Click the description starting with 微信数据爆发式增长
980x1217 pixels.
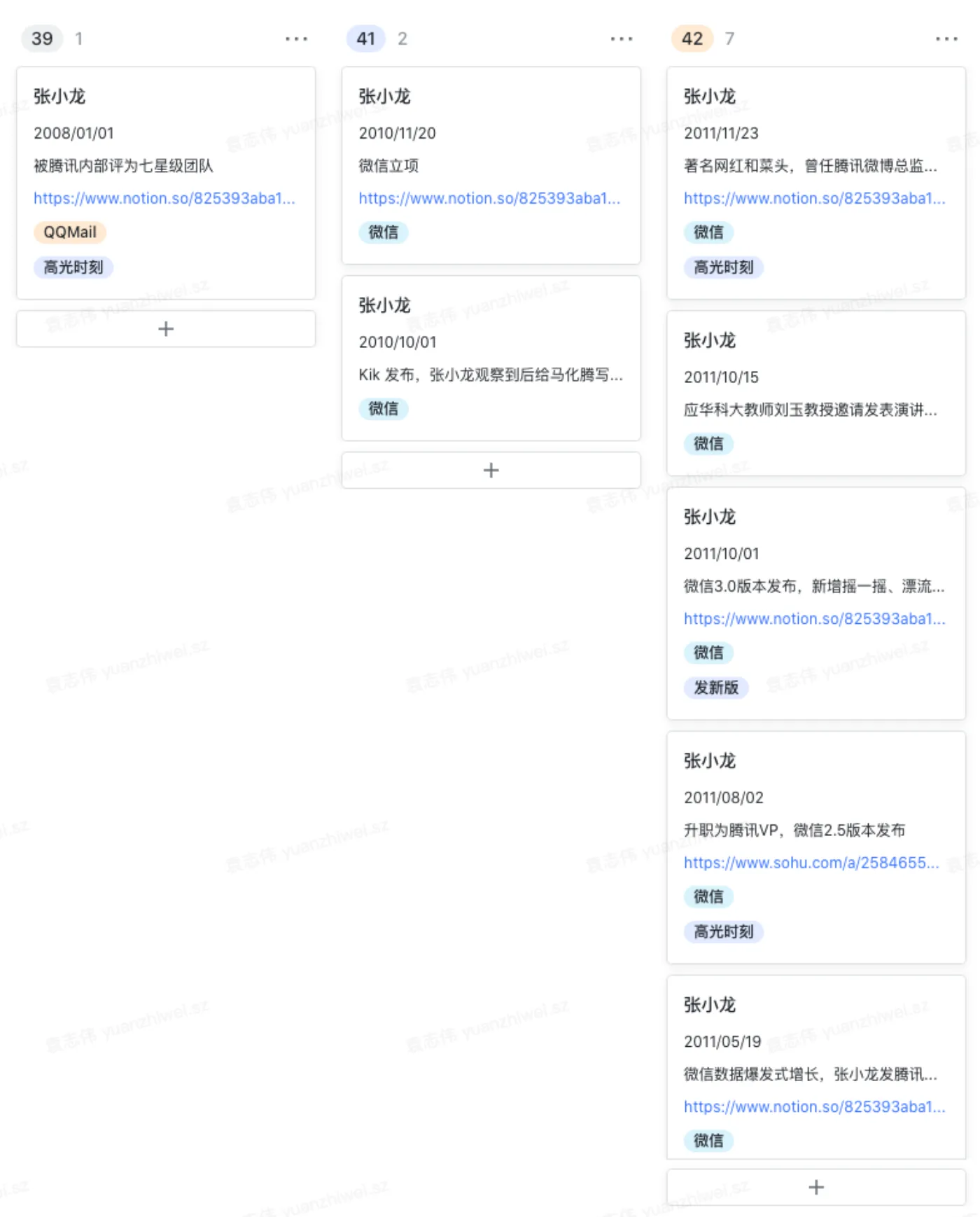[811, 1075]
